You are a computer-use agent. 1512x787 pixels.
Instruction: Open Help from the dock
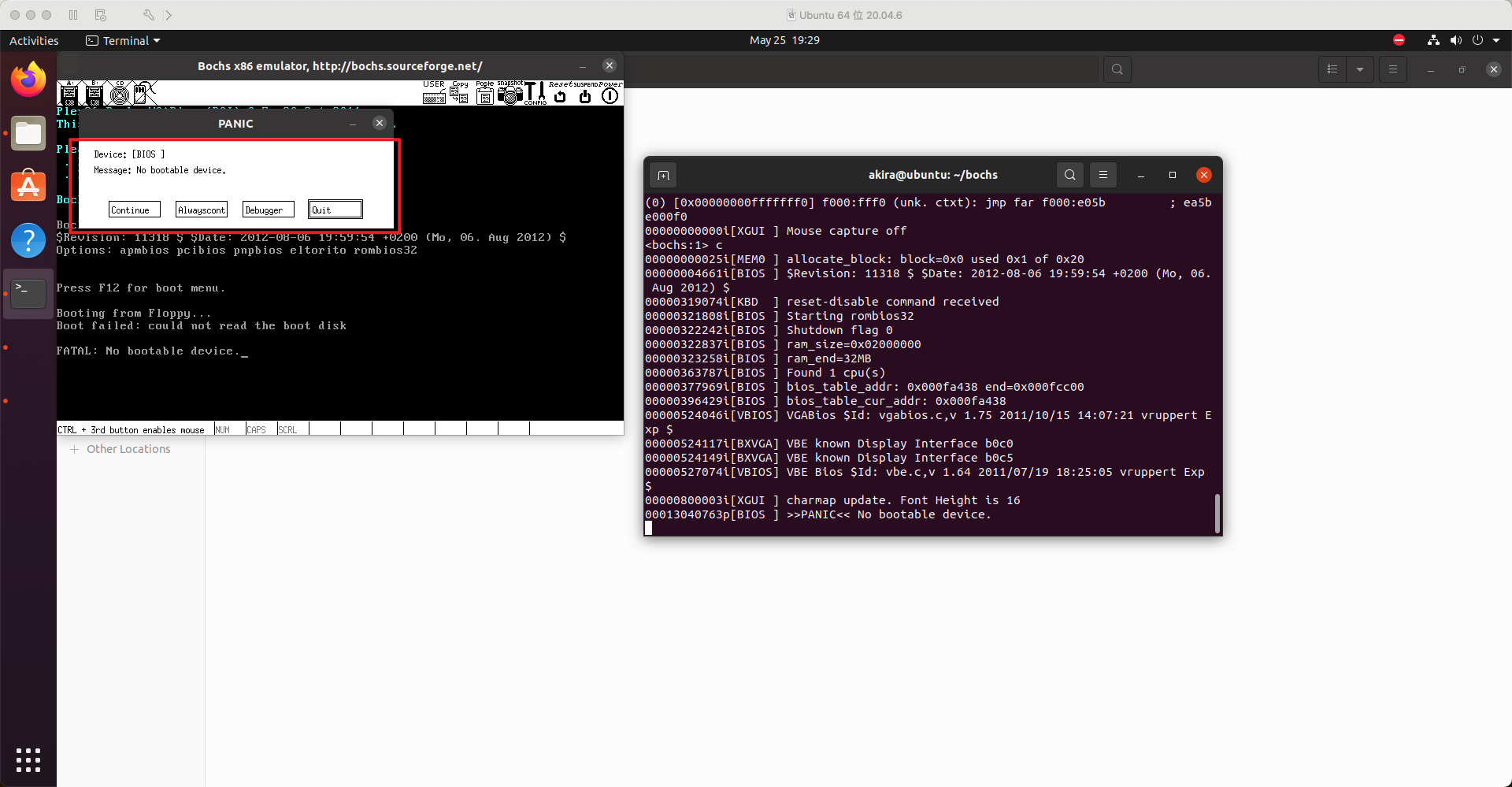pyautogui.click(x=28, y=239)
